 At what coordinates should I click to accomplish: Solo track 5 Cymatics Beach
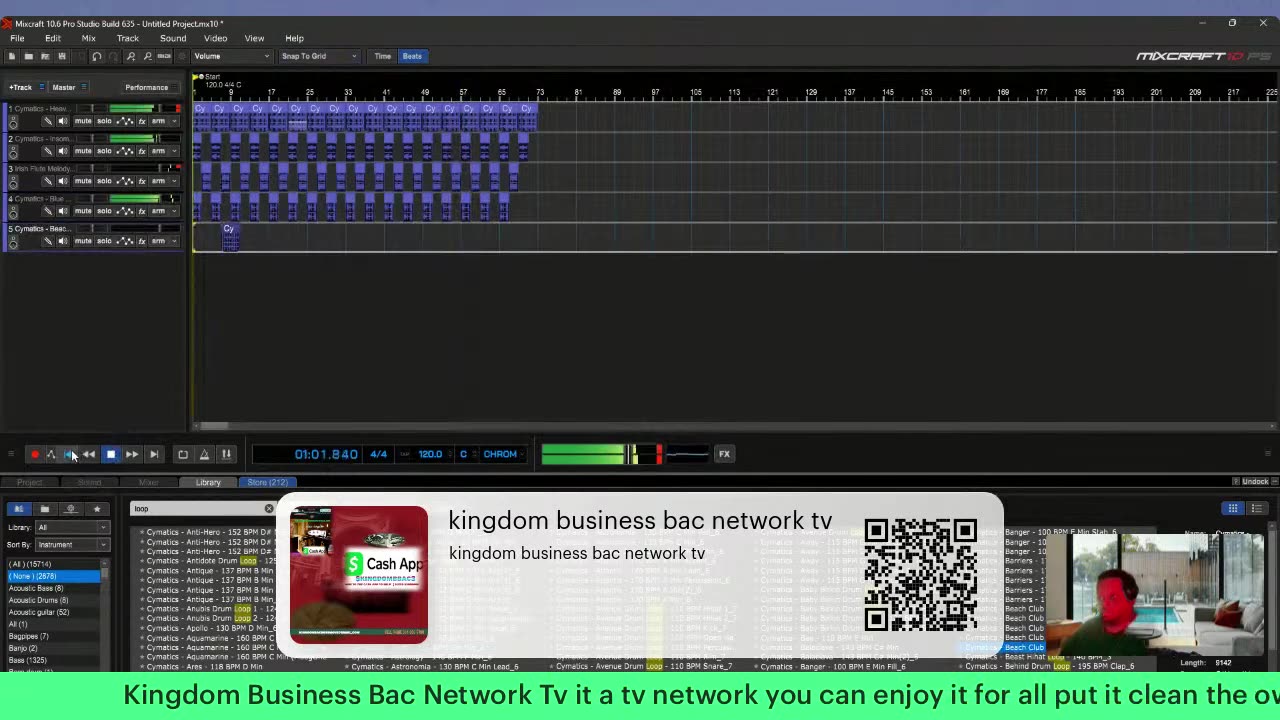coord(104,241)
